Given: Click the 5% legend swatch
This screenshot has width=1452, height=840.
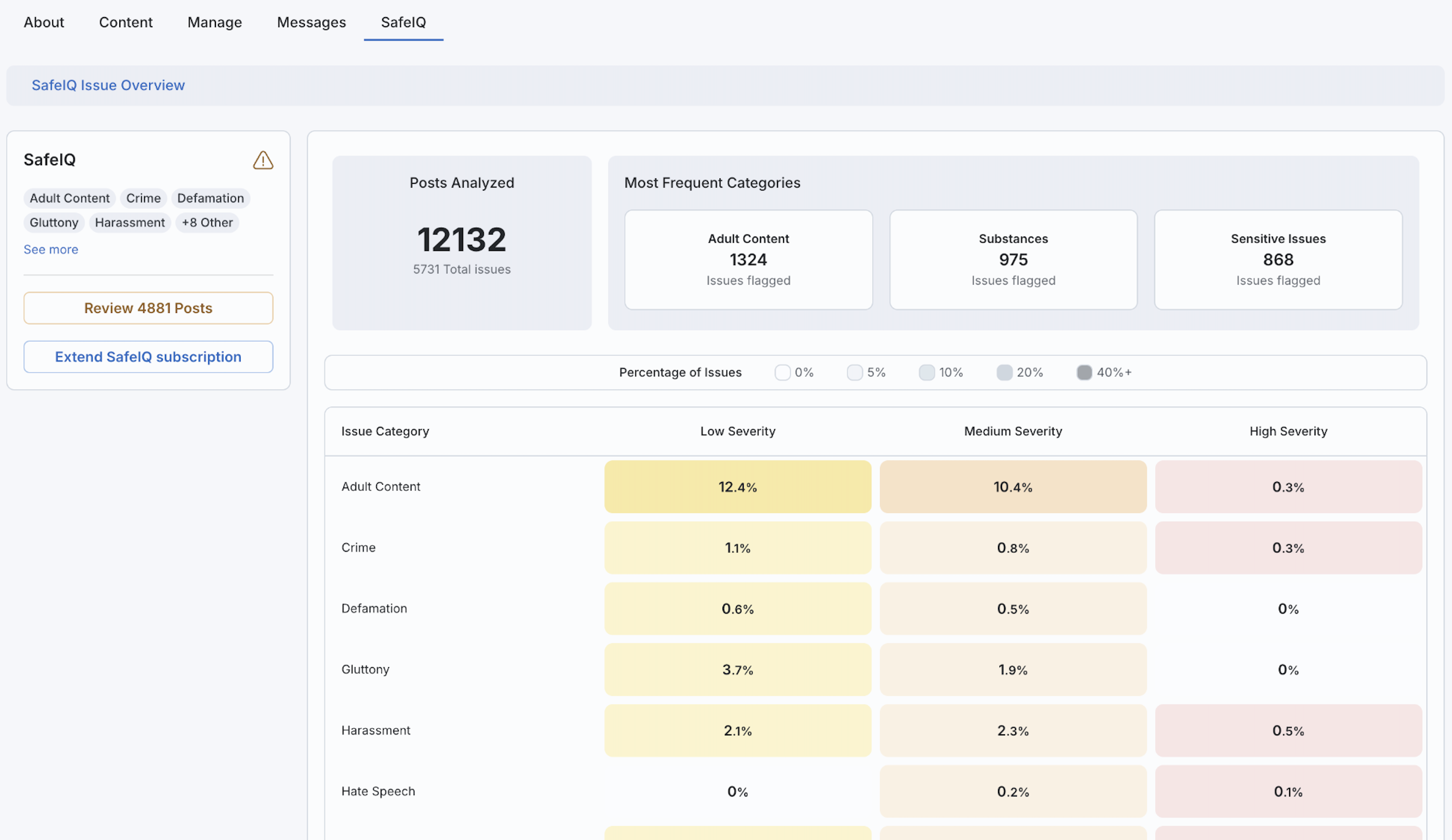Looking at the screenshot, I should [854, 373].
